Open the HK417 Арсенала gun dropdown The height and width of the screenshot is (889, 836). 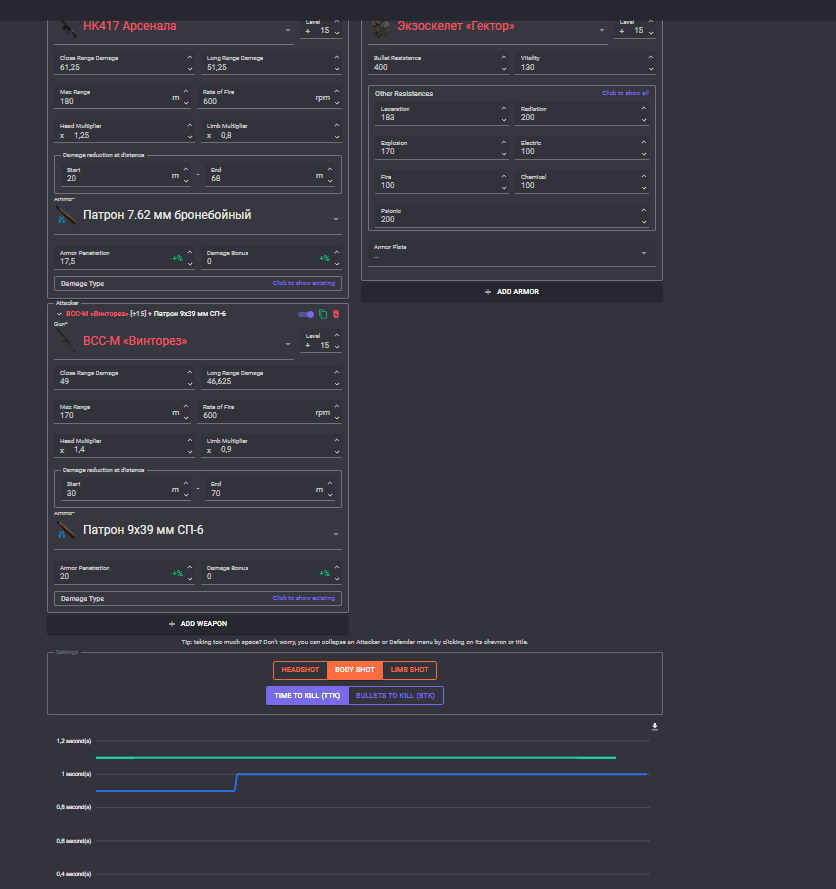[288, 30]
